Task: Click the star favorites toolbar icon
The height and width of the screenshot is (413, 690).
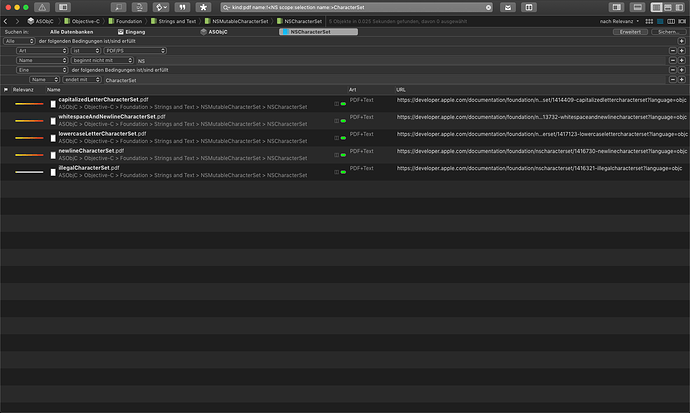Action: click(x=203, y=7)
